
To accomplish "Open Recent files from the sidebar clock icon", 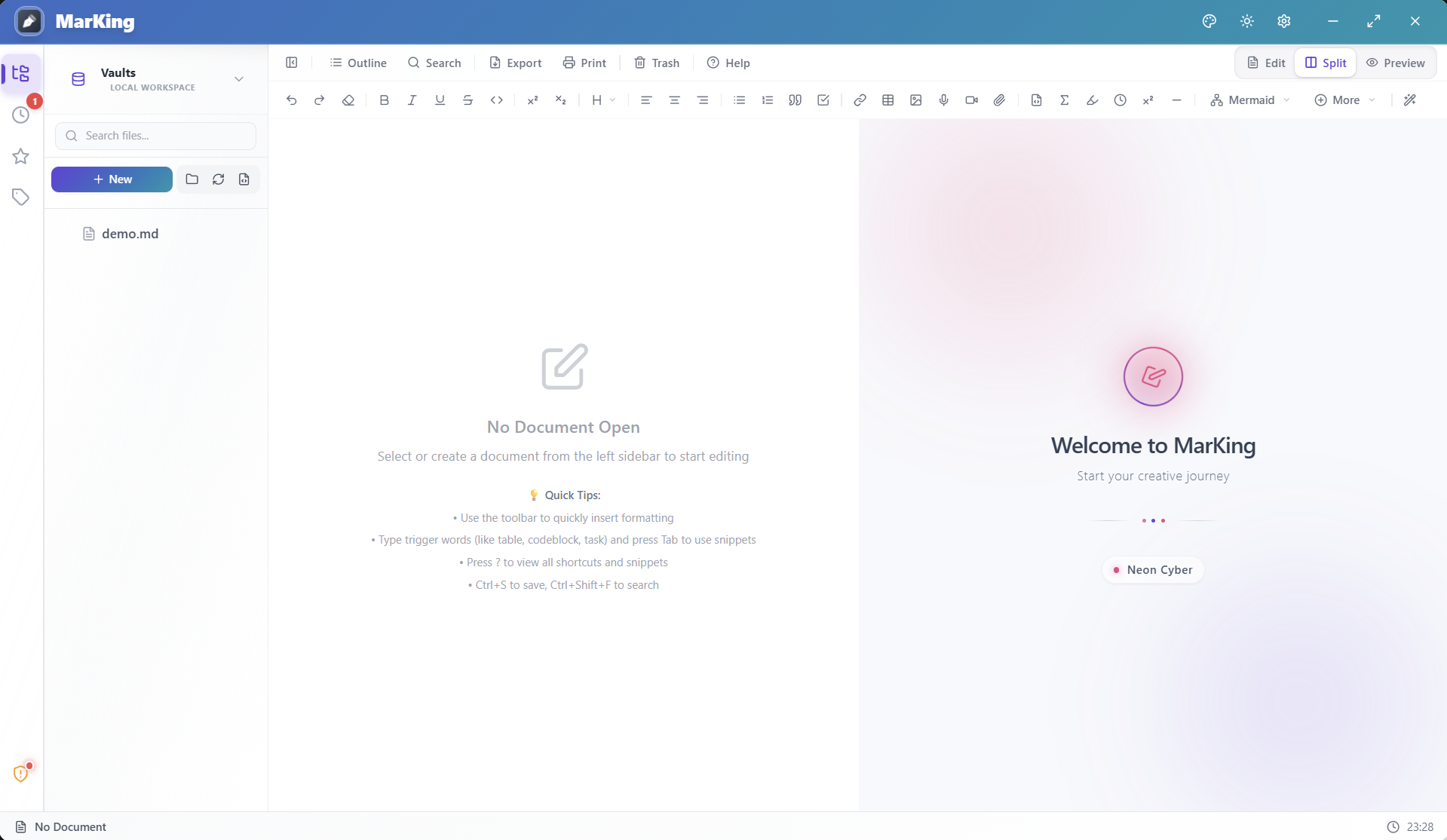I will (x=20, y=115).
